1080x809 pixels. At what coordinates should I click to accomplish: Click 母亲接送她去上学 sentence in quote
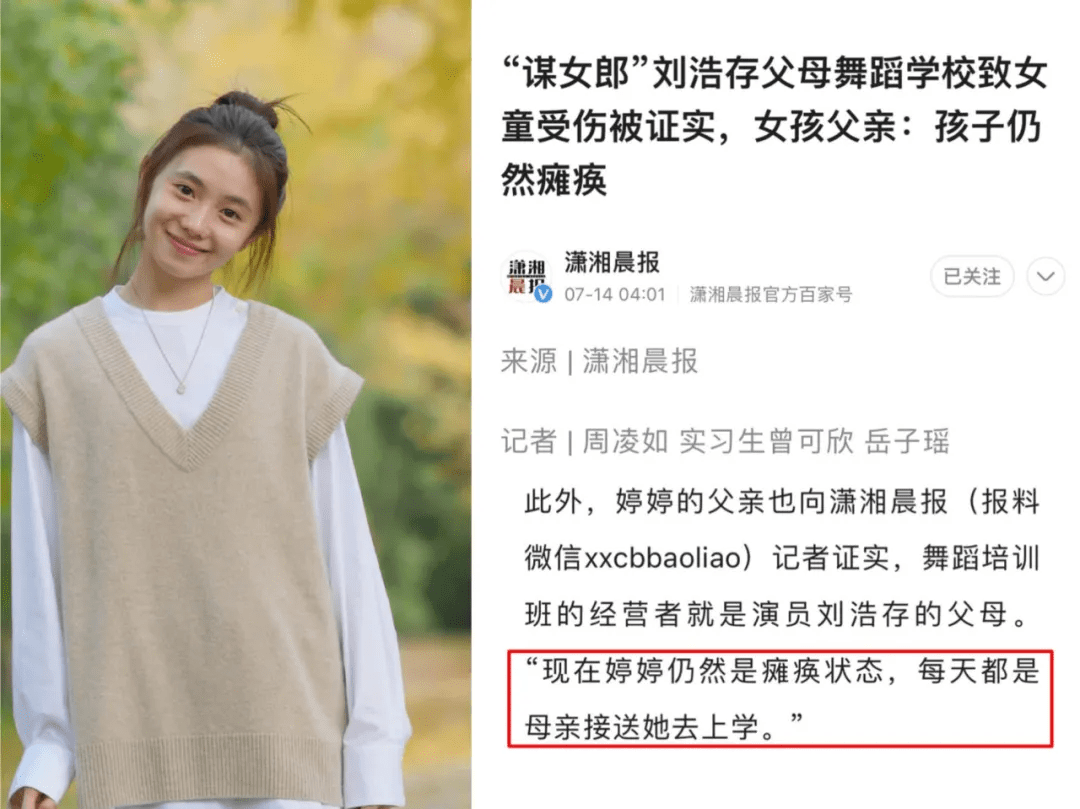point(643,727)
